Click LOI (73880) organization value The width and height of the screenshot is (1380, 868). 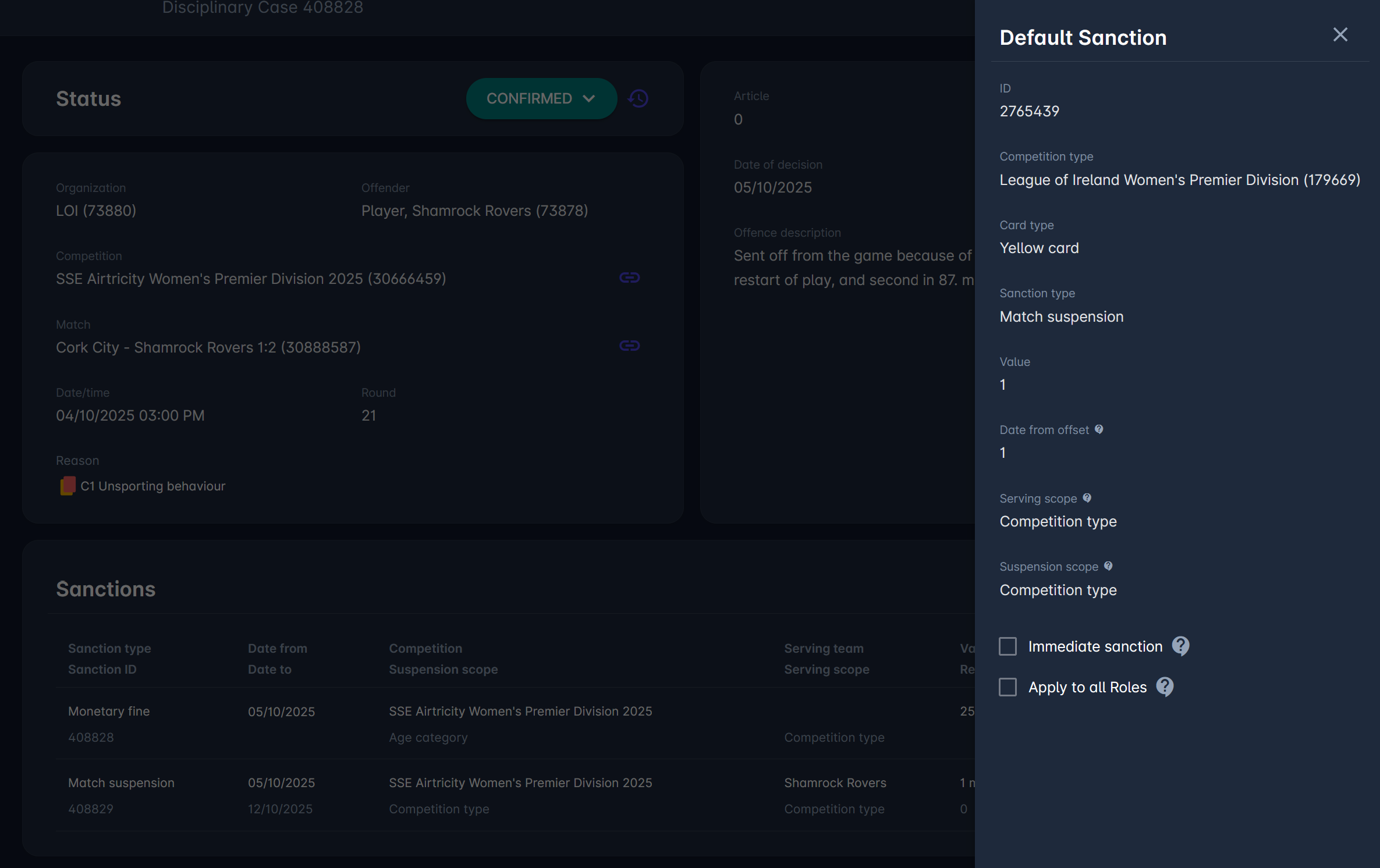(96, 211)
